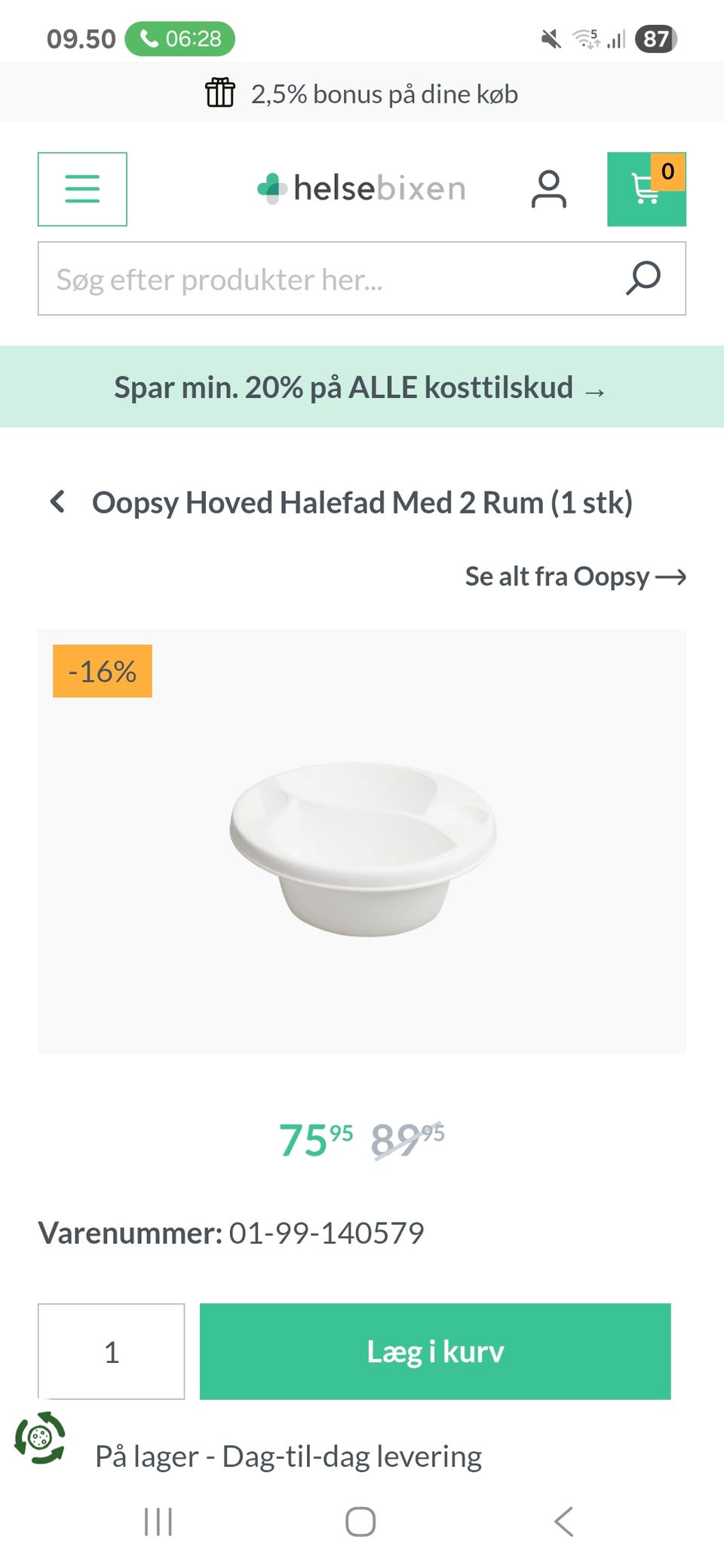This screenshot has height=1568, width=724.
Task: Tap the 2,5% bonus text banner
Action: (384, 94)
